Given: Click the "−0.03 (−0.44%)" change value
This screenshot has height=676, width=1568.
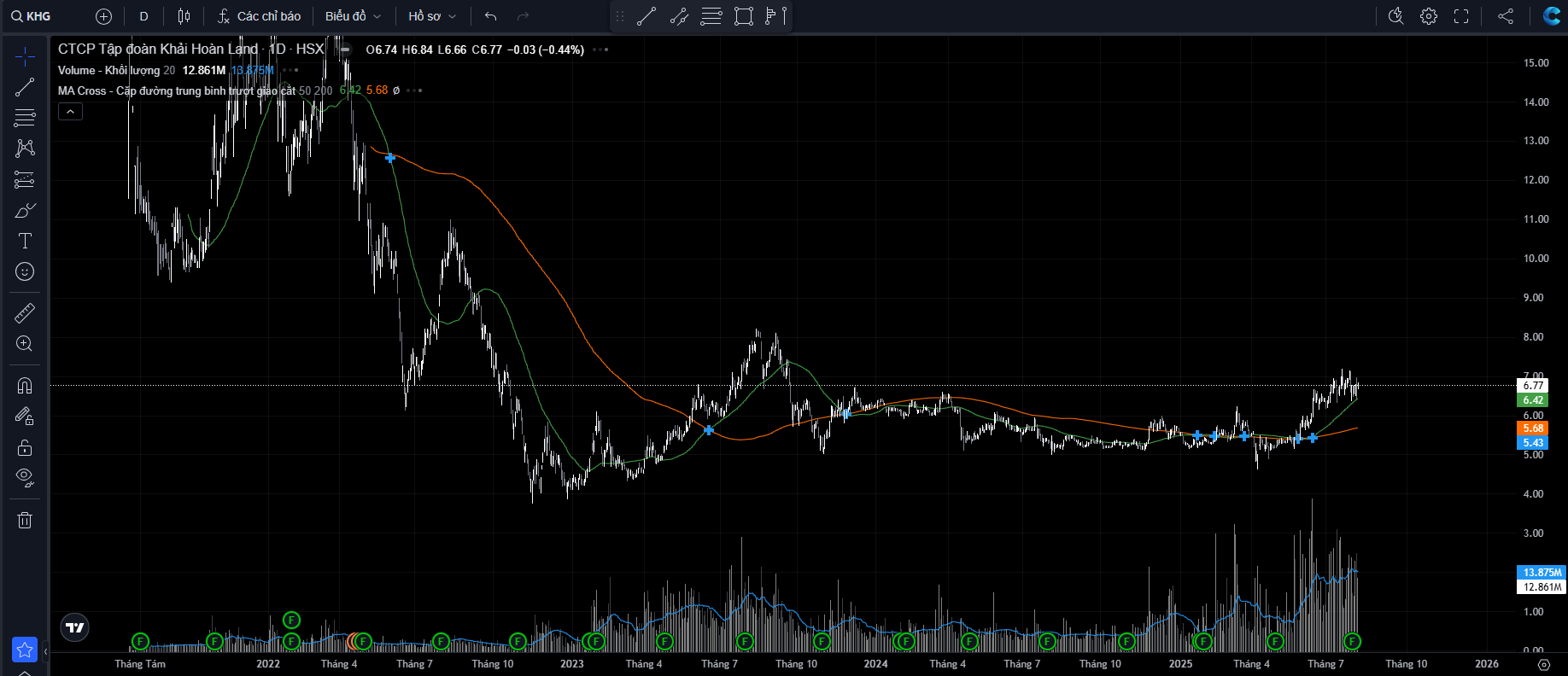Looking at the screenshot, I should coord(546,50).
